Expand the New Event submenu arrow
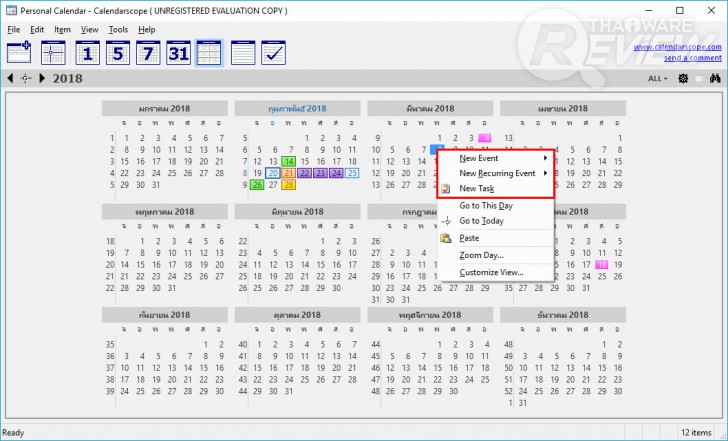 [546, 158]
